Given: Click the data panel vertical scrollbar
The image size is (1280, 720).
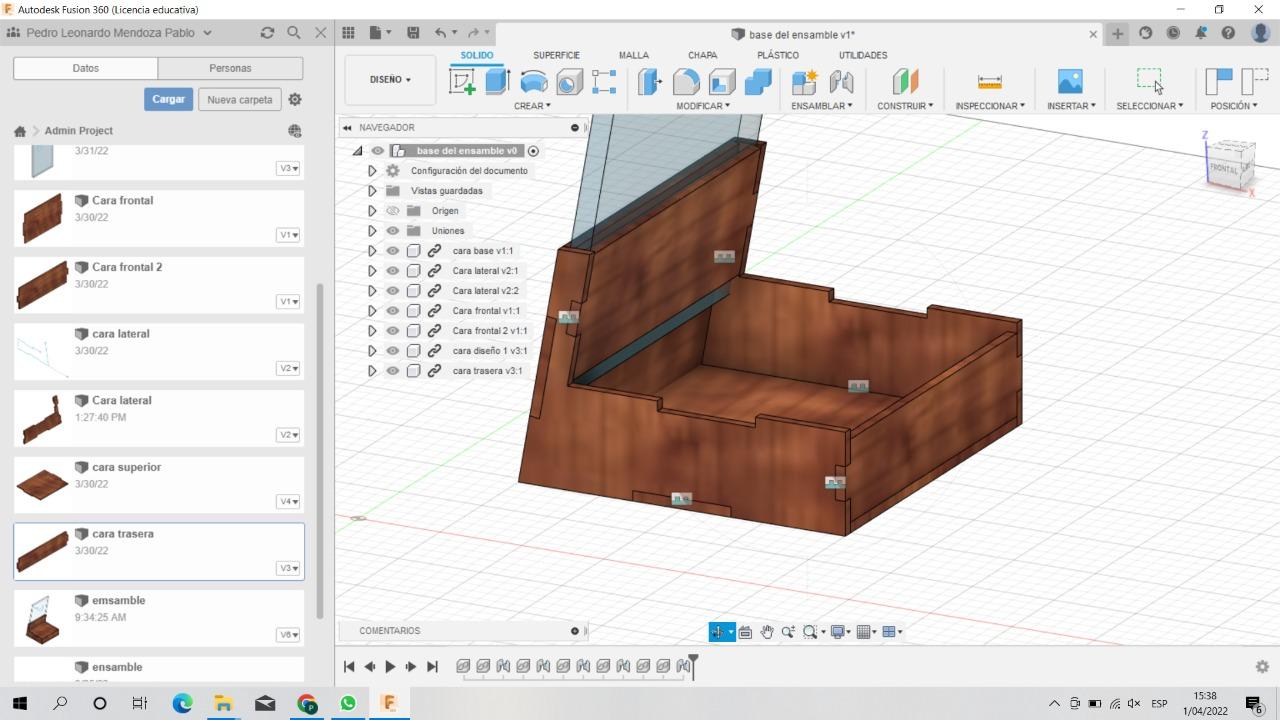Looking at the screenshot, I should pyautogui.click(x=320, y=450).
